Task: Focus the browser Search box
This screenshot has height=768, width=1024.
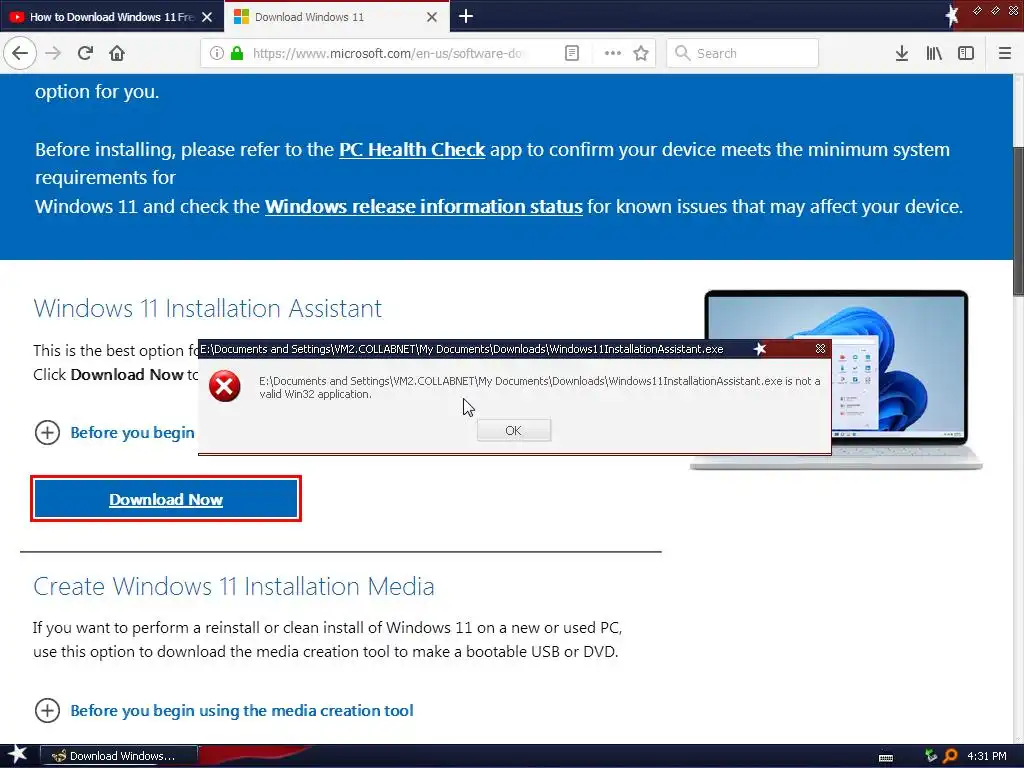Action: point(743,53)
